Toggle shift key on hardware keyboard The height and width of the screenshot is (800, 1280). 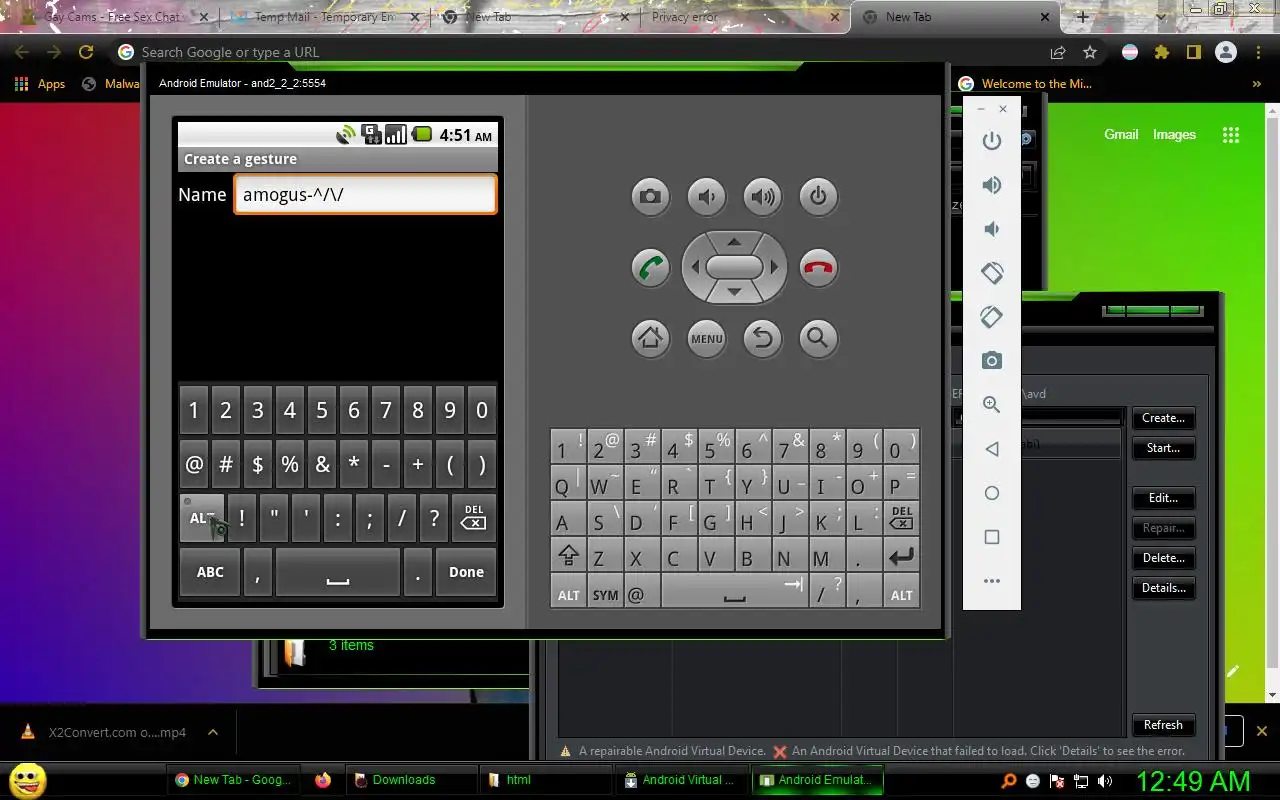point(568,556)
